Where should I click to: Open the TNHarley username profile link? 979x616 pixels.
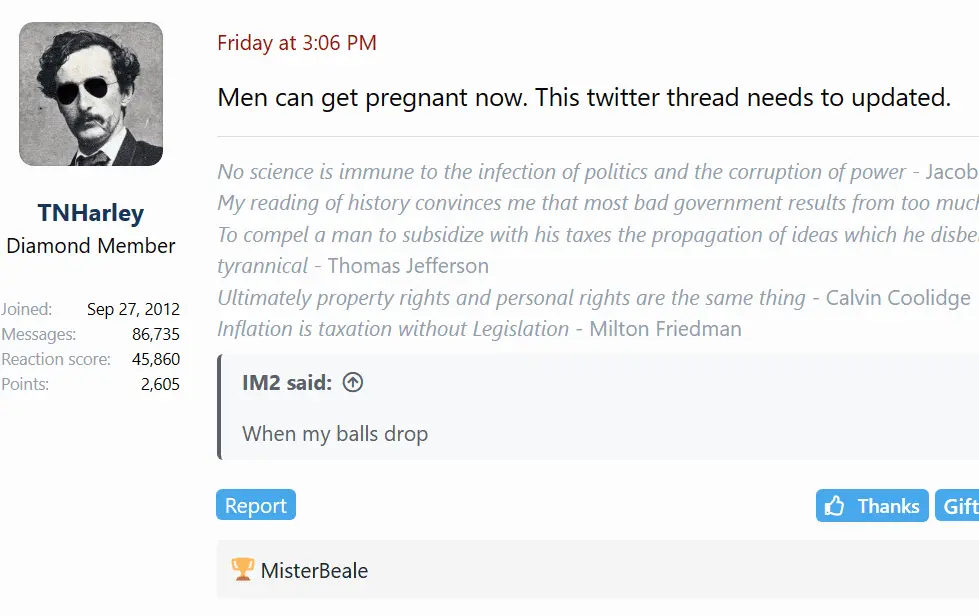(x=91, y=213)
